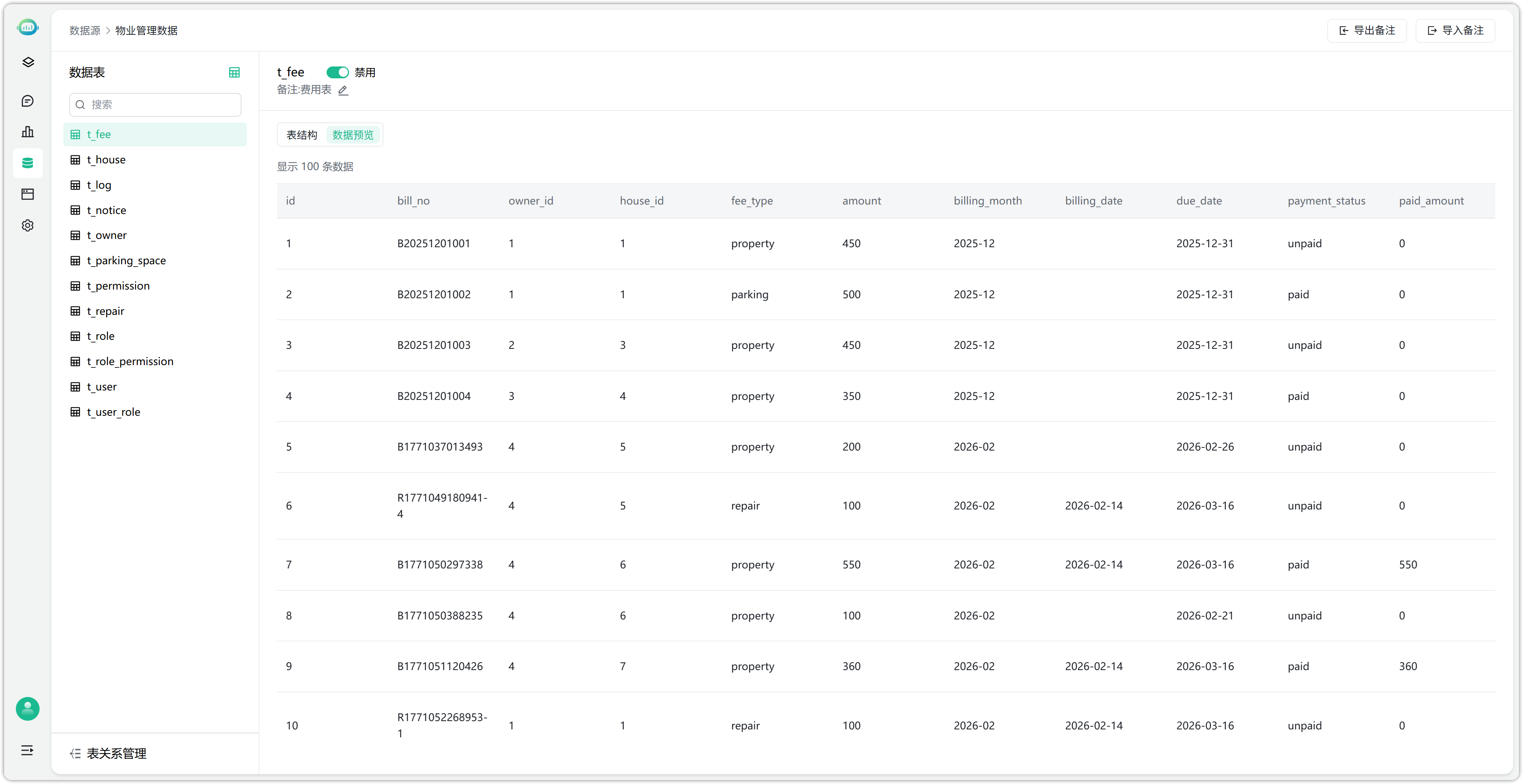
Task: Open the chat bubble sidebar icon
Action: [x=27, y=101]
